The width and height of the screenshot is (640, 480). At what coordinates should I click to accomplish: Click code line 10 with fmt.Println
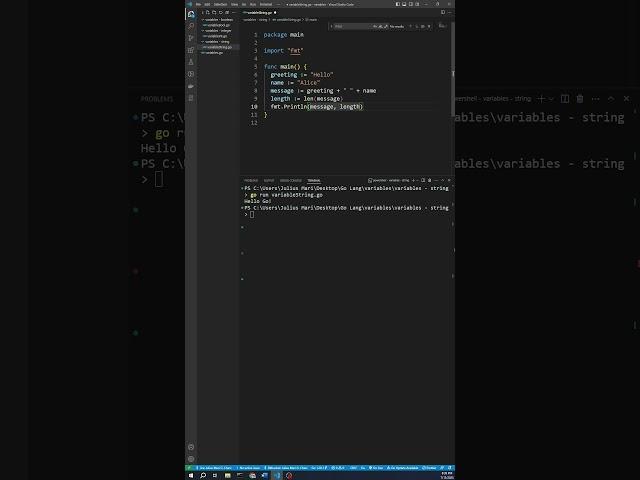[x=317, y=107]
